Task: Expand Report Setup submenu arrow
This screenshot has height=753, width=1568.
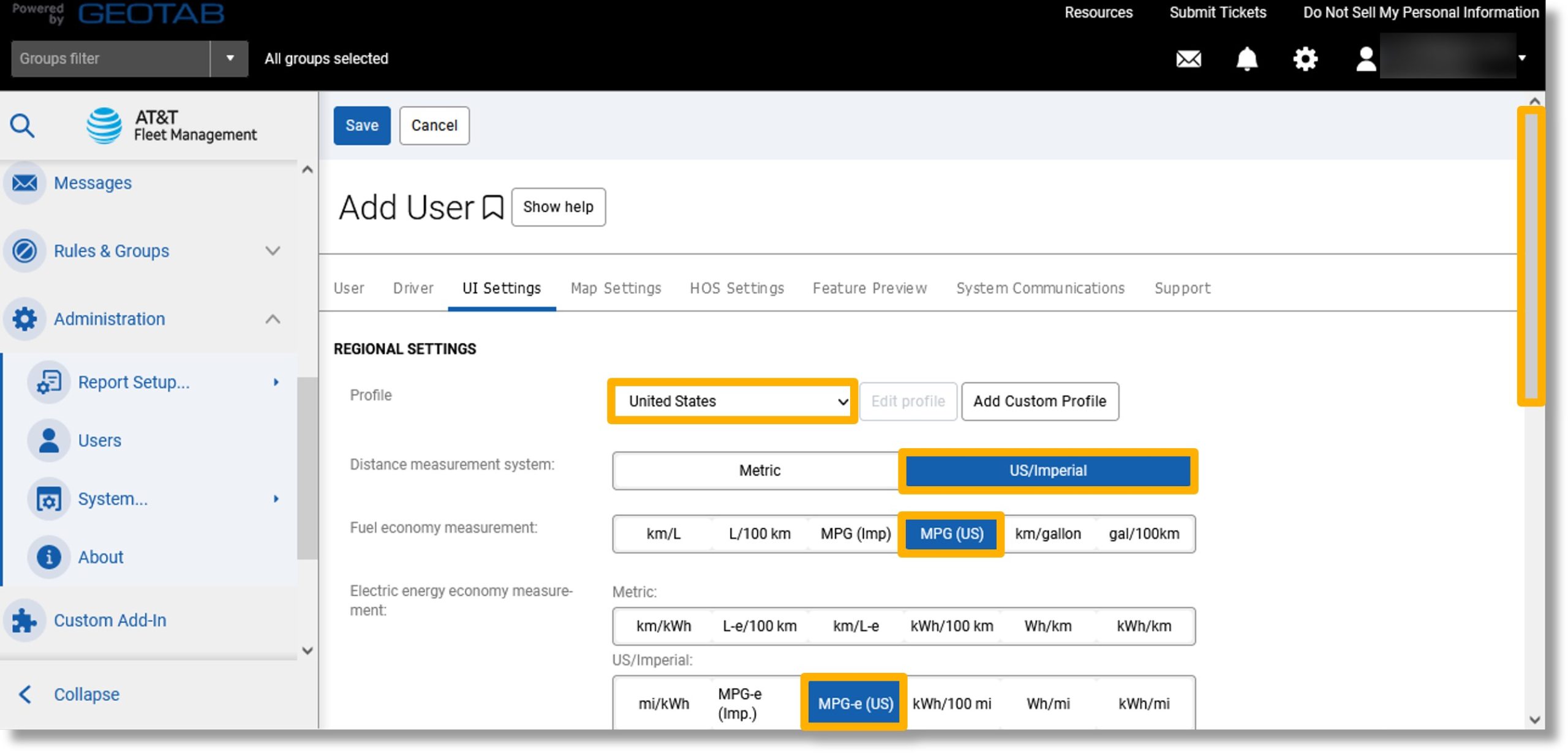Action: (x=276, y=382)
